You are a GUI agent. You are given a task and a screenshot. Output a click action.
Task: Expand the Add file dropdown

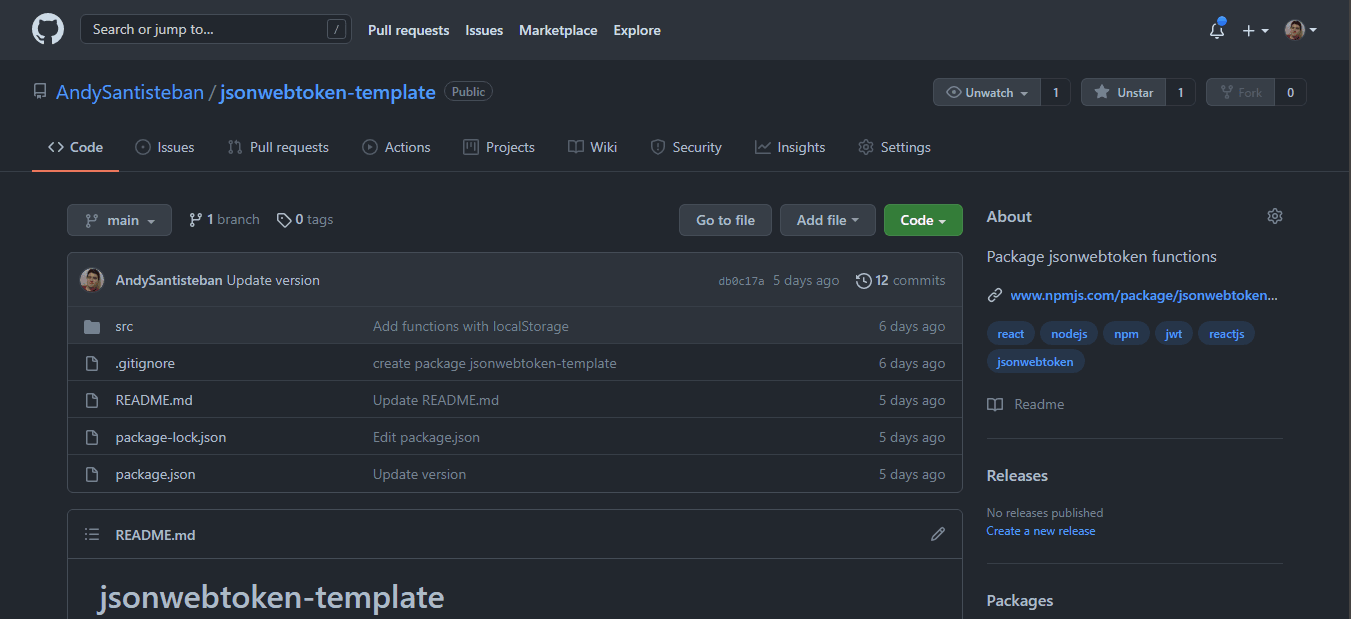pos(828,220)
